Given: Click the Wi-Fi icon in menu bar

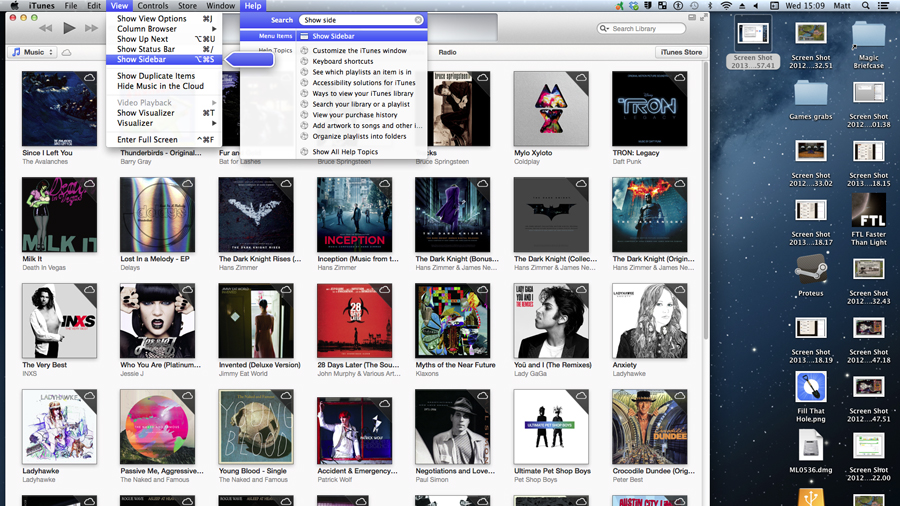Looking at the screenshot, I should (726, 6).
